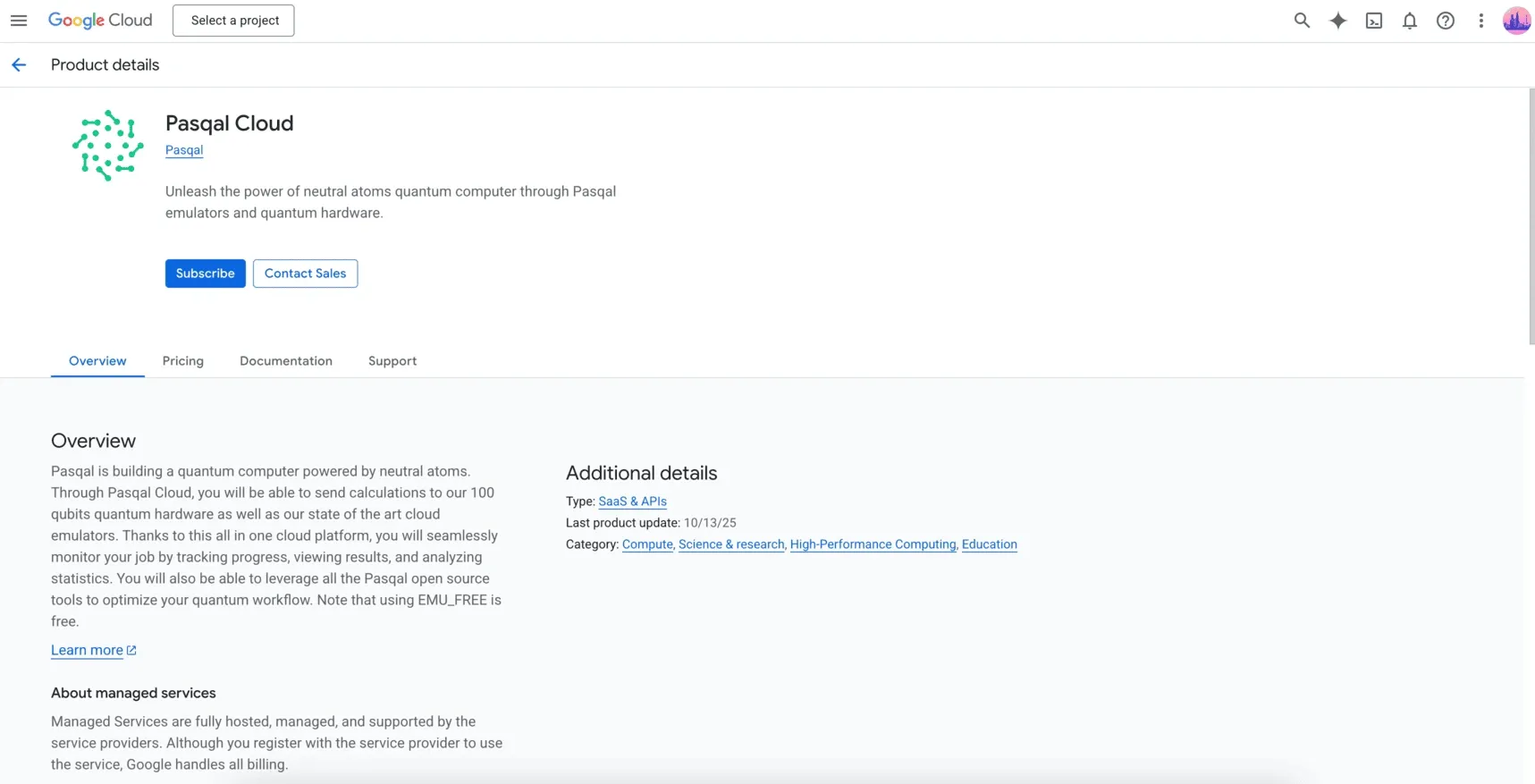Click the Pasqal Cloud title text

click(230, 123)
